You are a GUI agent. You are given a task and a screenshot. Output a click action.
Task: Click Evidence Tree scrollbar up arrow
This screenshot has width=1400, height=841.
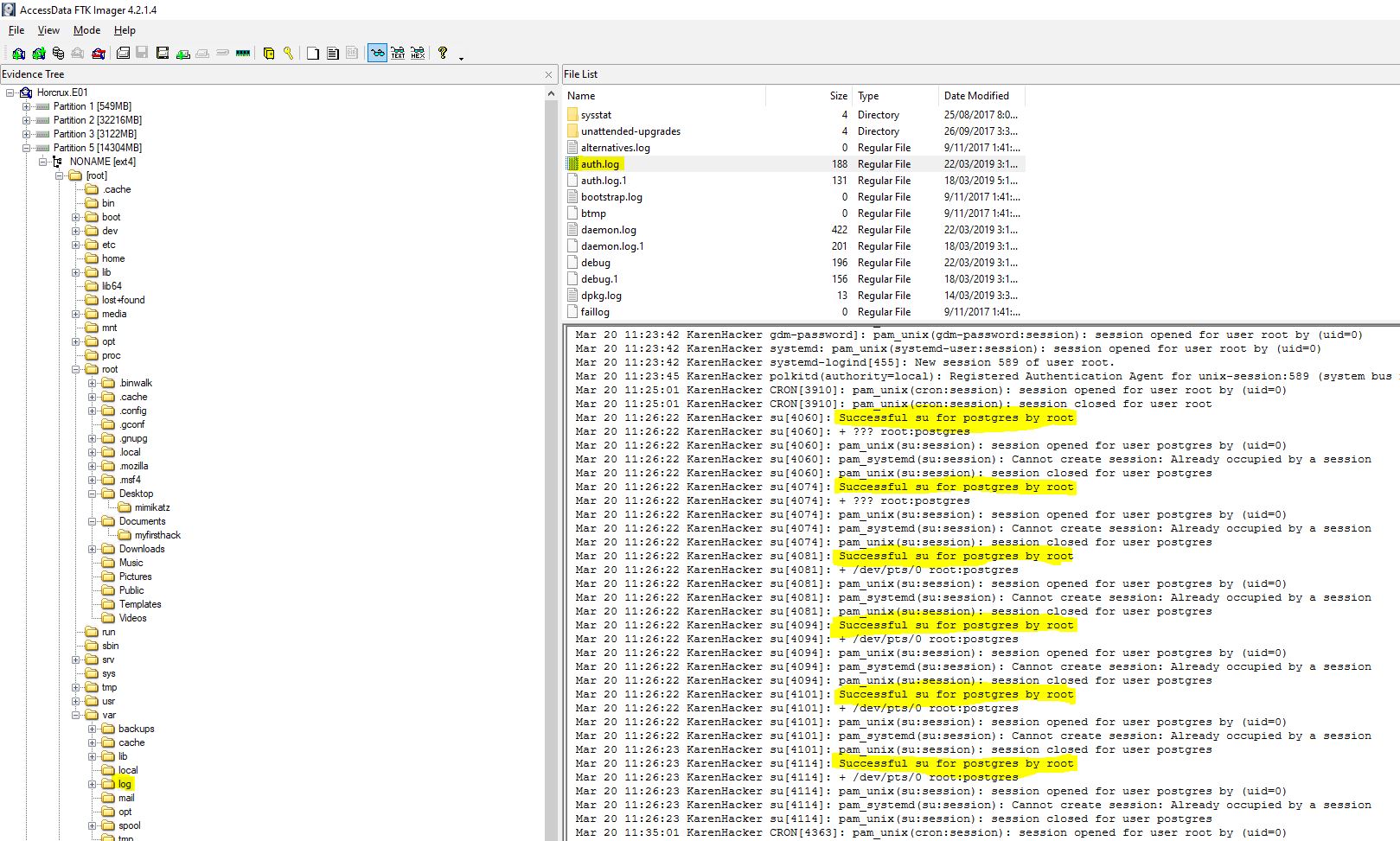tap(551, 92)
